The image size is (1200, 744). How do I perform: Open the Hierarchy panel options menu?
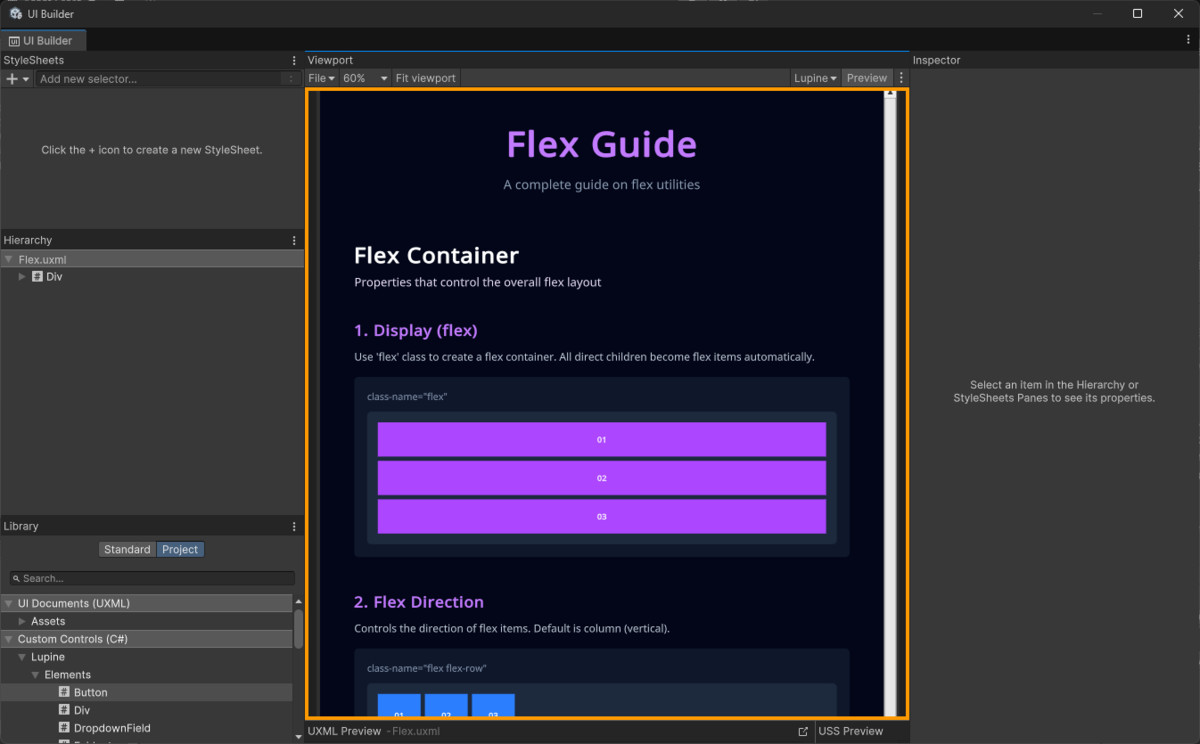[x=293, y=240]
